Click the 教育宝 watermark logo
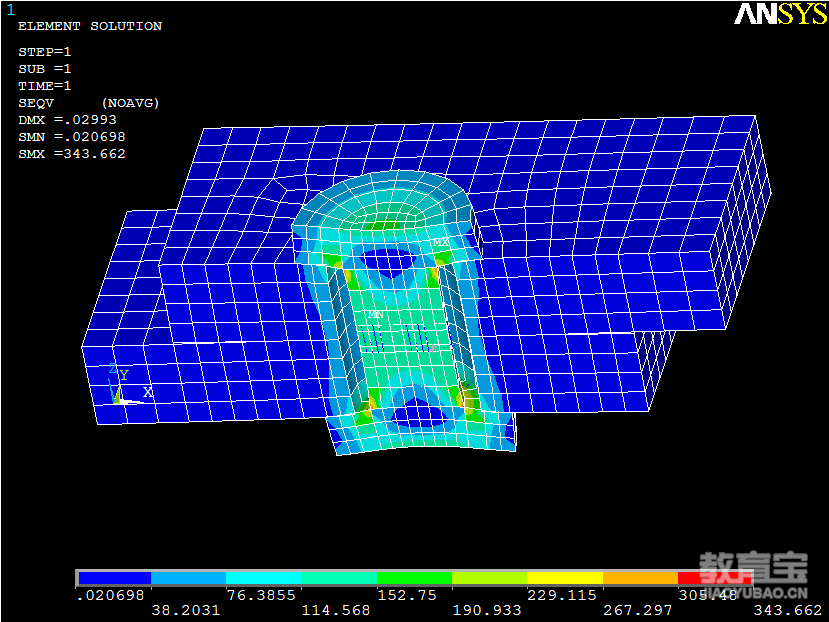The height and width of the screenshot is (622, 829). coord(753,572)
